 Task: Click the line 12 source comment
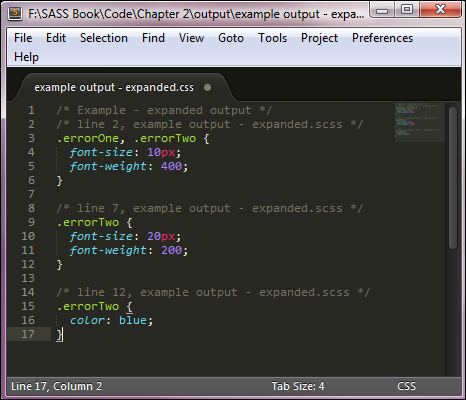213,292
